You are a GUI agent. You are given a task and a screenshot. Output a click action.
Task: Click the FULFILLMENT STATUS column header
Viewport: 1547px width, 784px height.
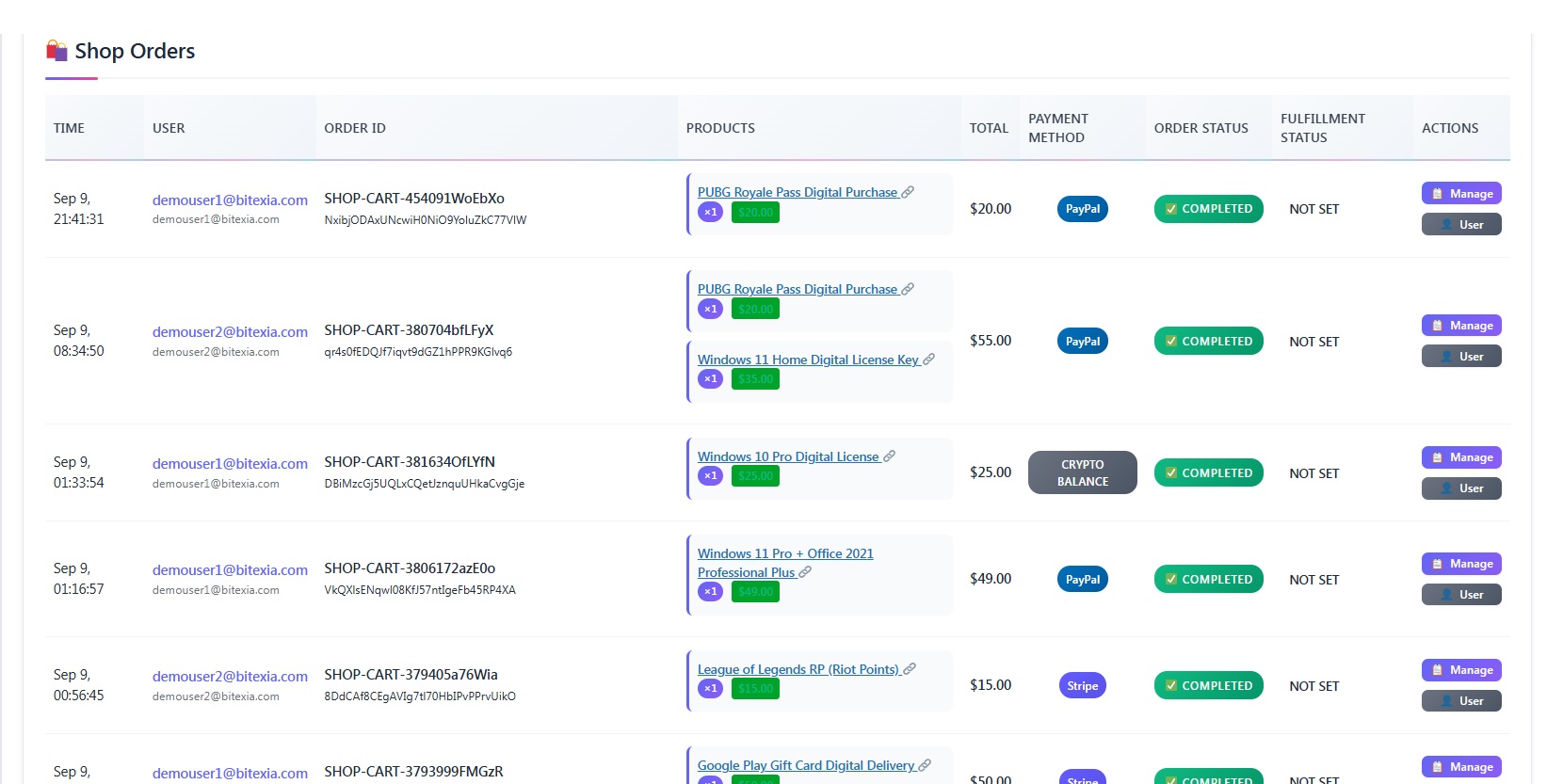pos(1322,128)
